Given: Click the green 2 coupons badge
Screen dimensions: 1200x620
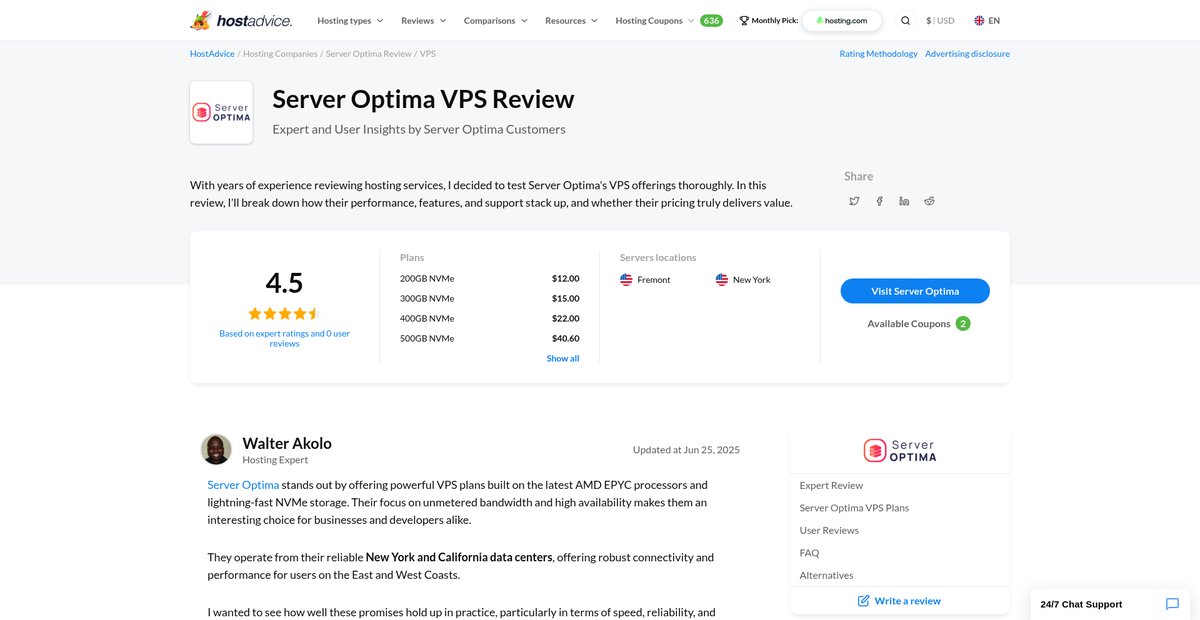Looking at the screenshot, I should coord(963,324).
